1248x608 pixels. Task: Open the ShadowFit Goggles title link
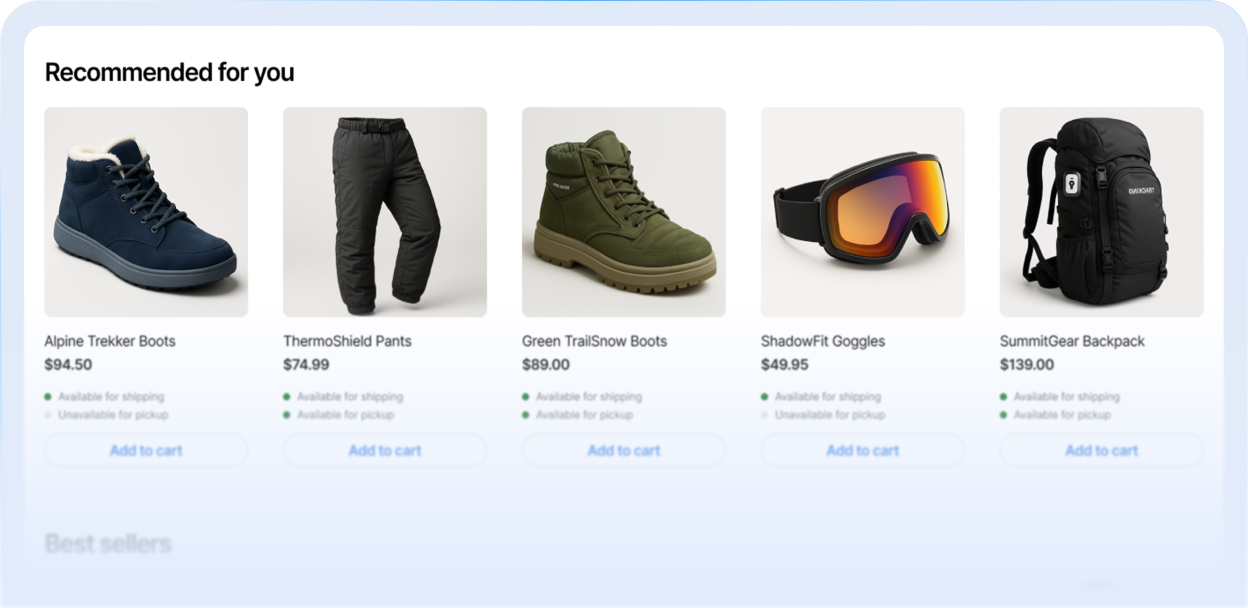tap(823, 341)
